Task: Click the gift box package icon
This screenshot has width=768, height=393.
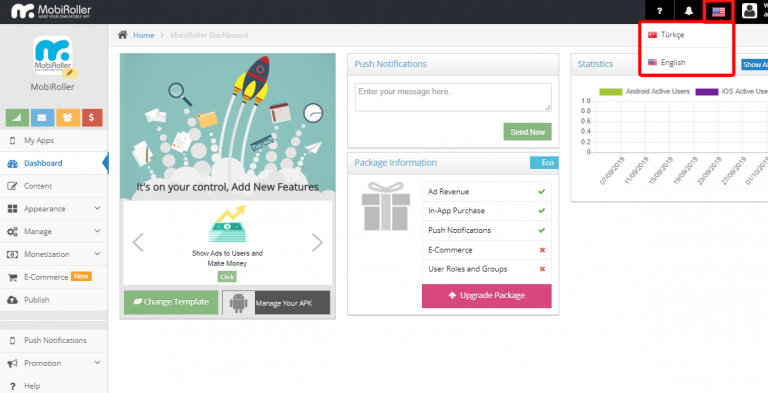Action: (385, 206)
